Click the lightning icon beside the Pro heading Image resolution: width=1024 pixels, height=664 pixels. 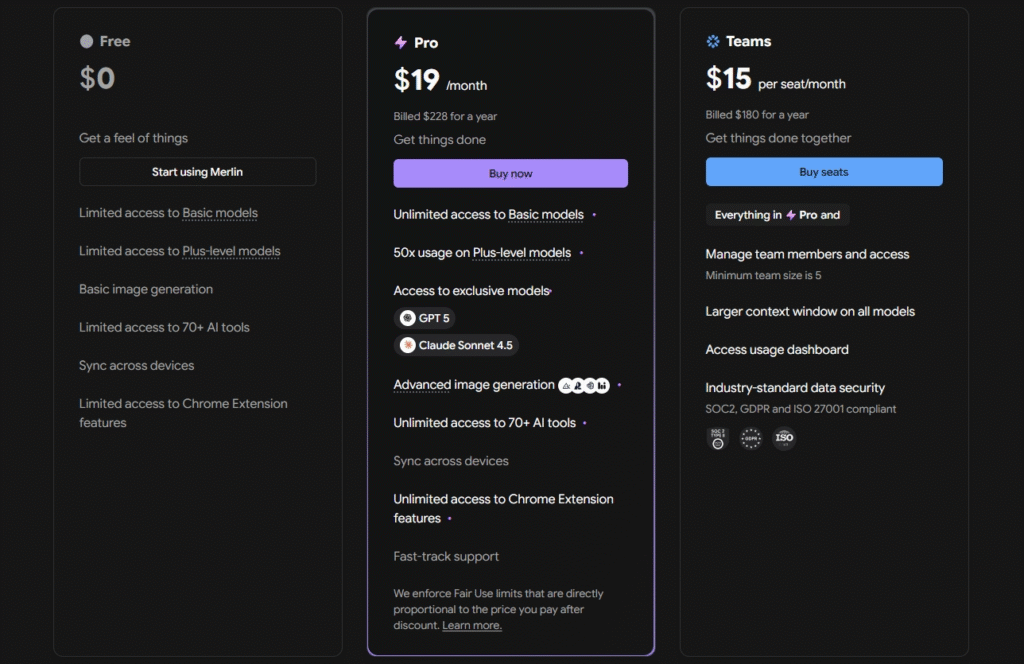(x=399, y=41)
